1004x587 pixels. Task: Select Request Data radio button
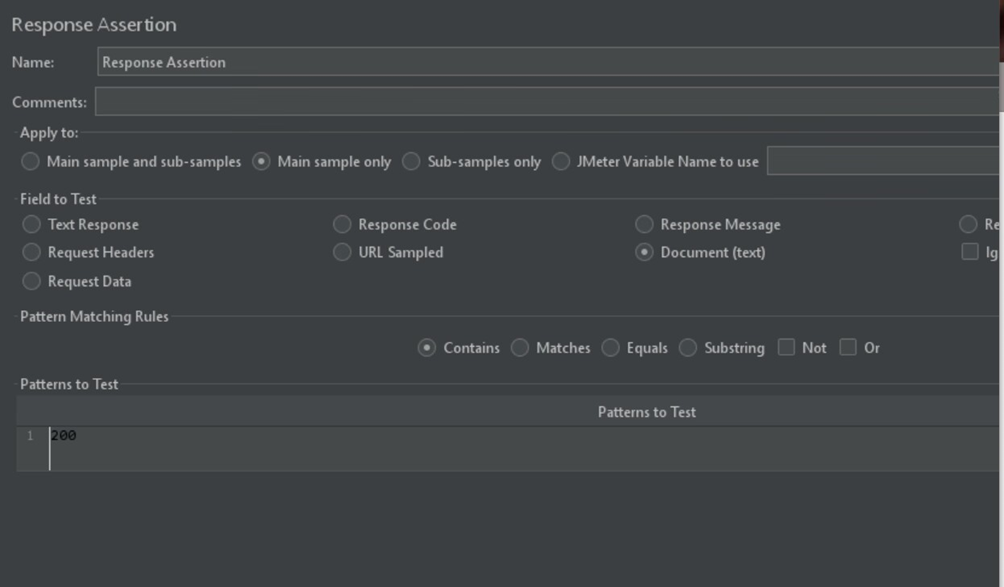[x=32, y=281]
